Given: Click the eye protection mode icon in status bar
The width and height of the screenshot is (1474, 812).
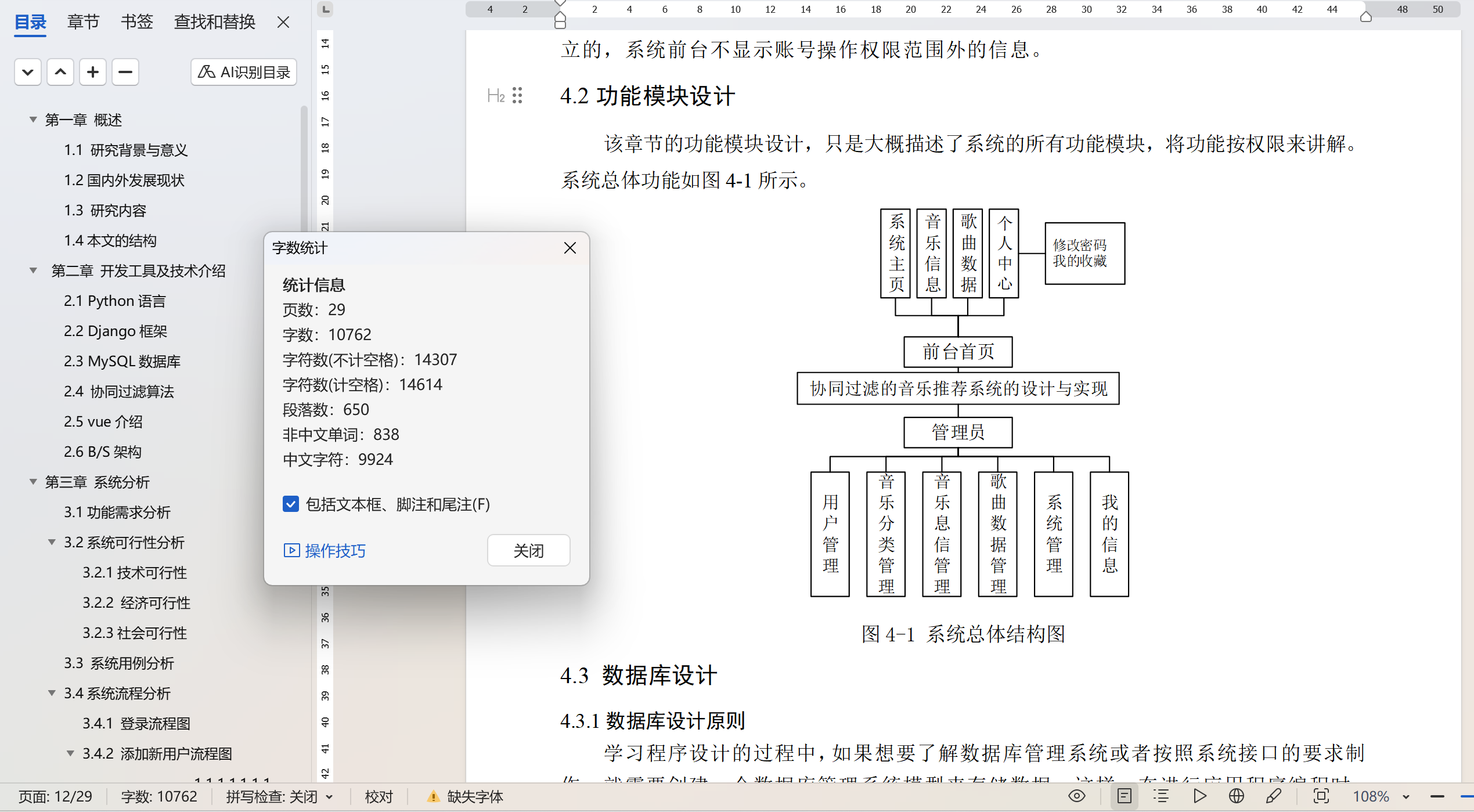Looking at the screenshot, I should point(1076,796).
